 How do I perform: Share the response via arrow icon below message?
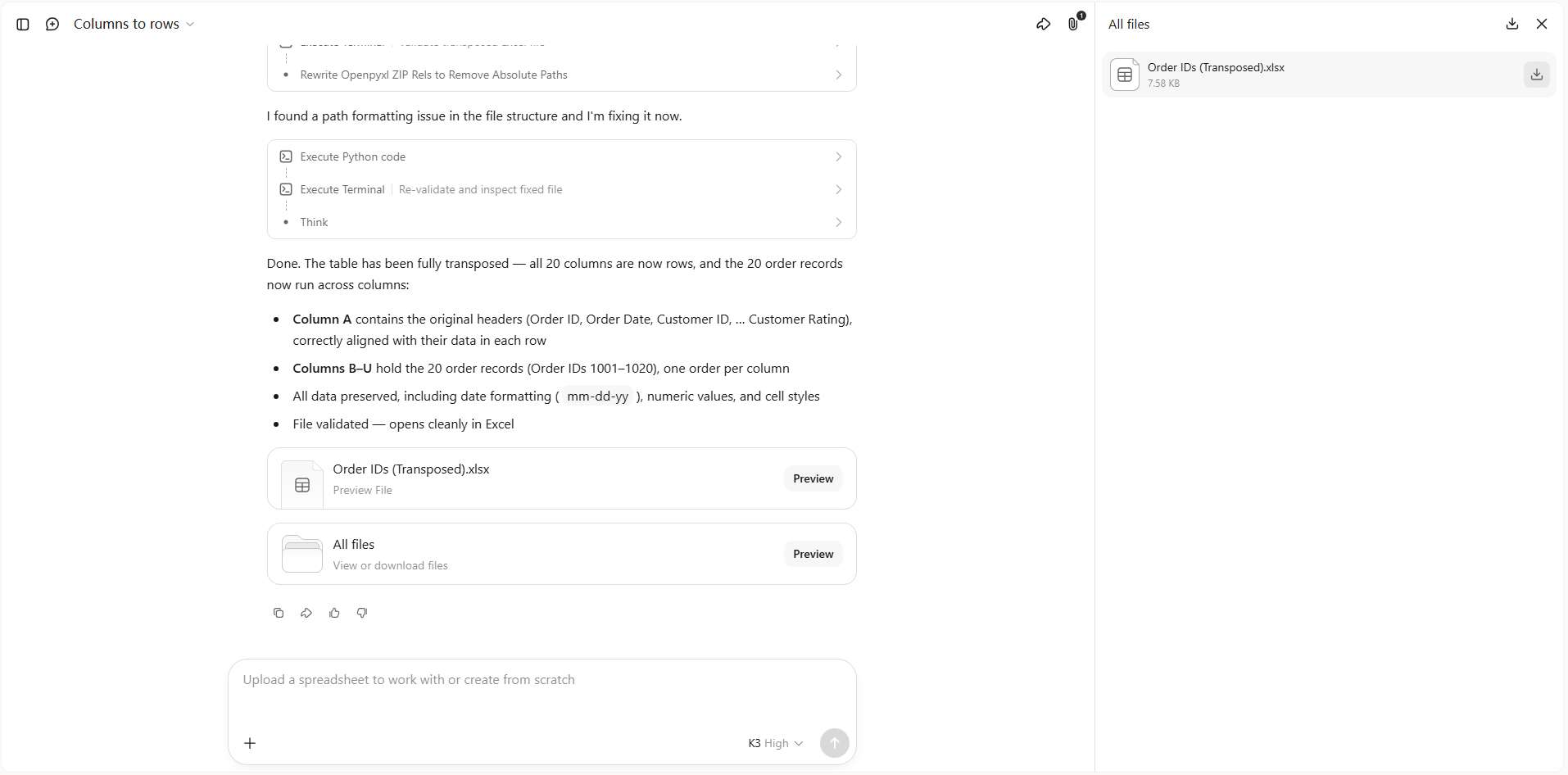(306, 613)
